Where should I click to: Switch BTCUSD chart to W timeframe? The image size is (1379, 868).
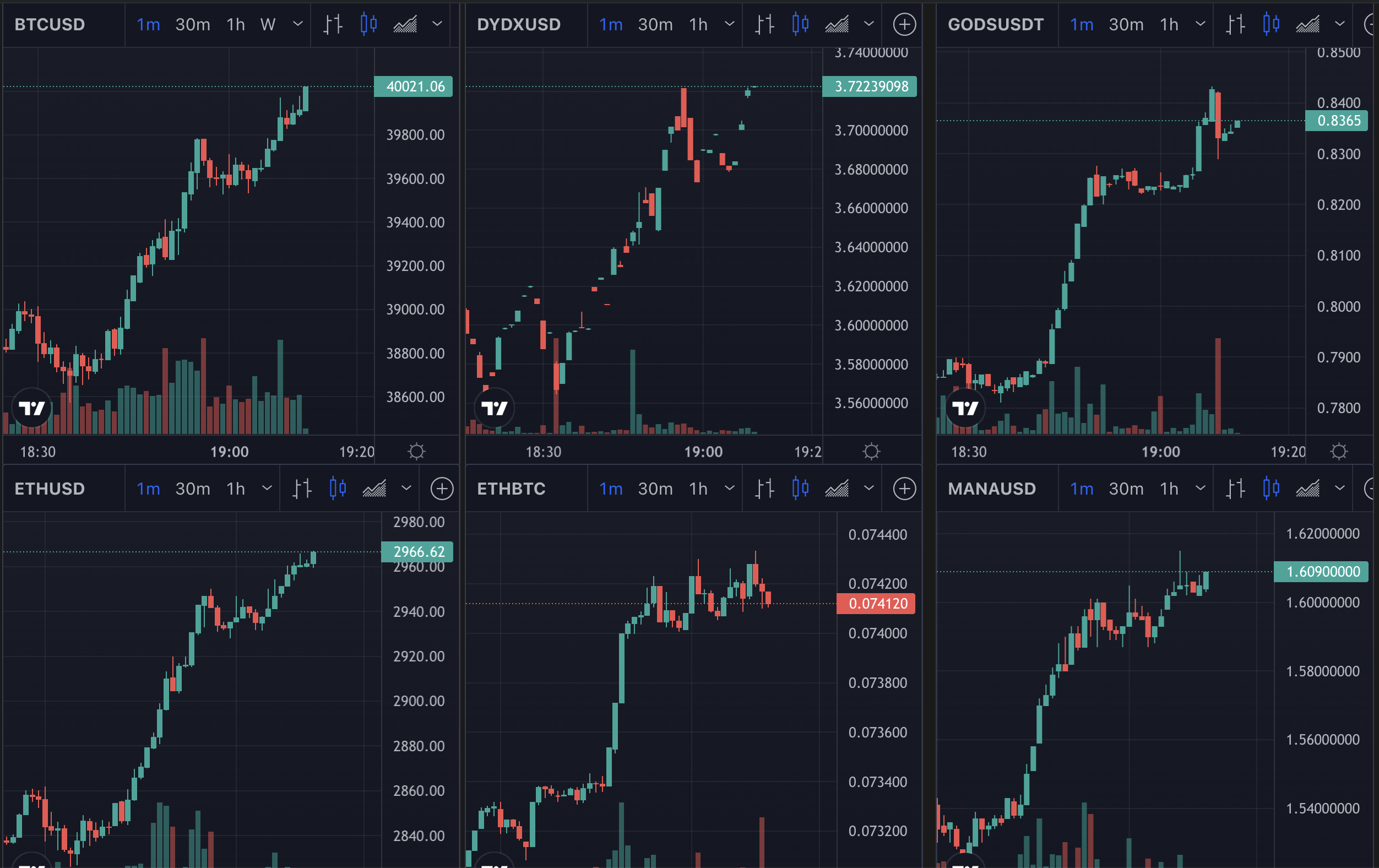pos(268,25)
